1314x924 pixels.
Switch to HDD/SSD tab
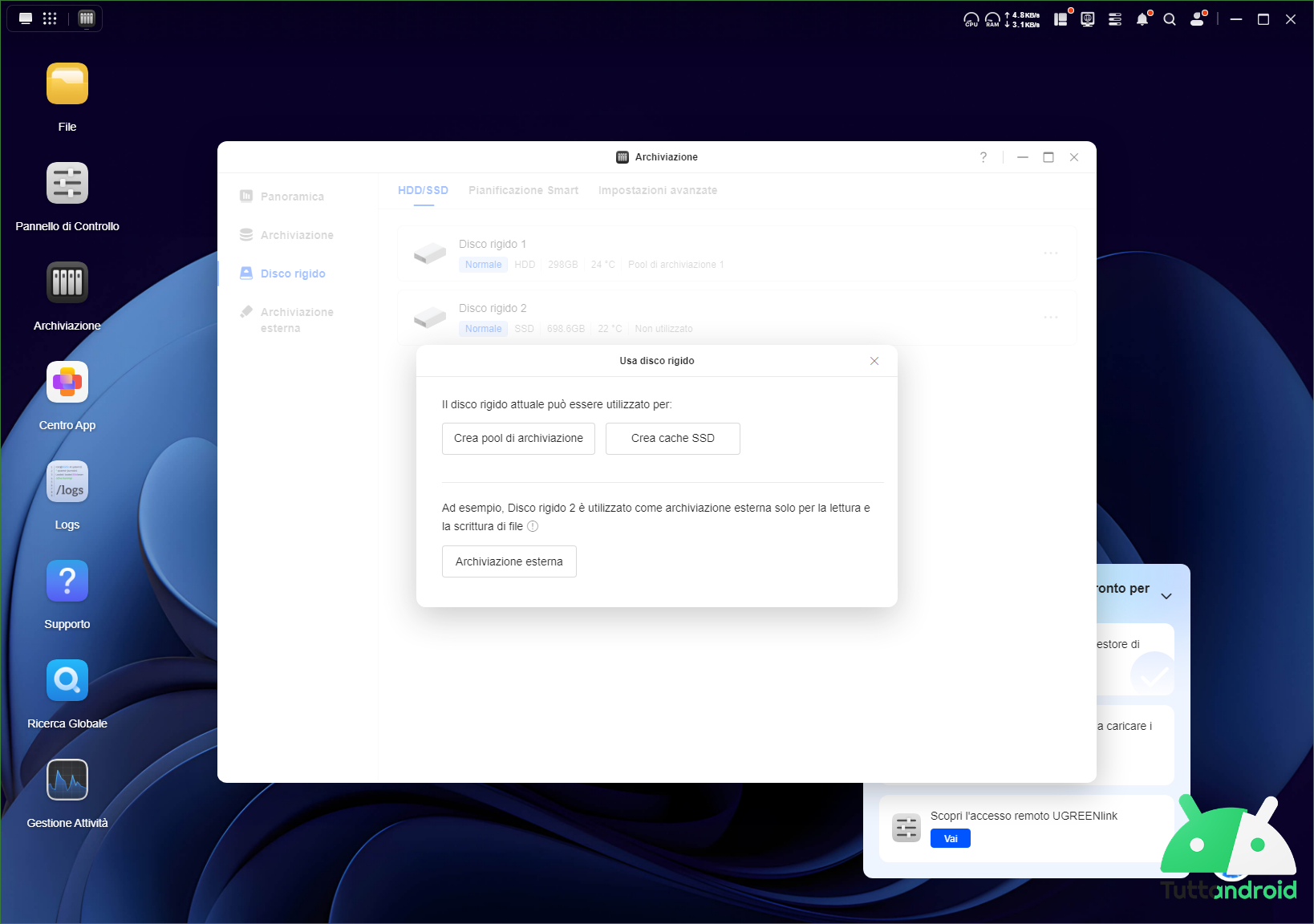coord(423,190)
